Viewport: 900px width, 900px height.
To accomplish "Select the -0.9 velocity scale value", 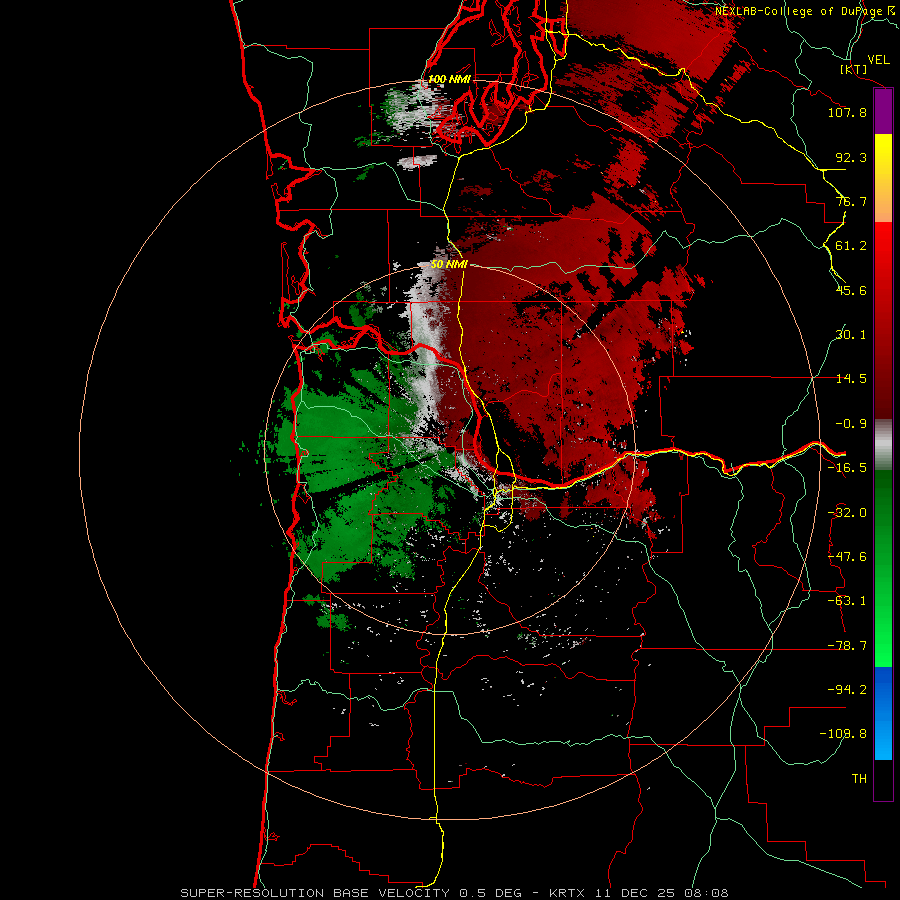I will (x=851, y=424).
